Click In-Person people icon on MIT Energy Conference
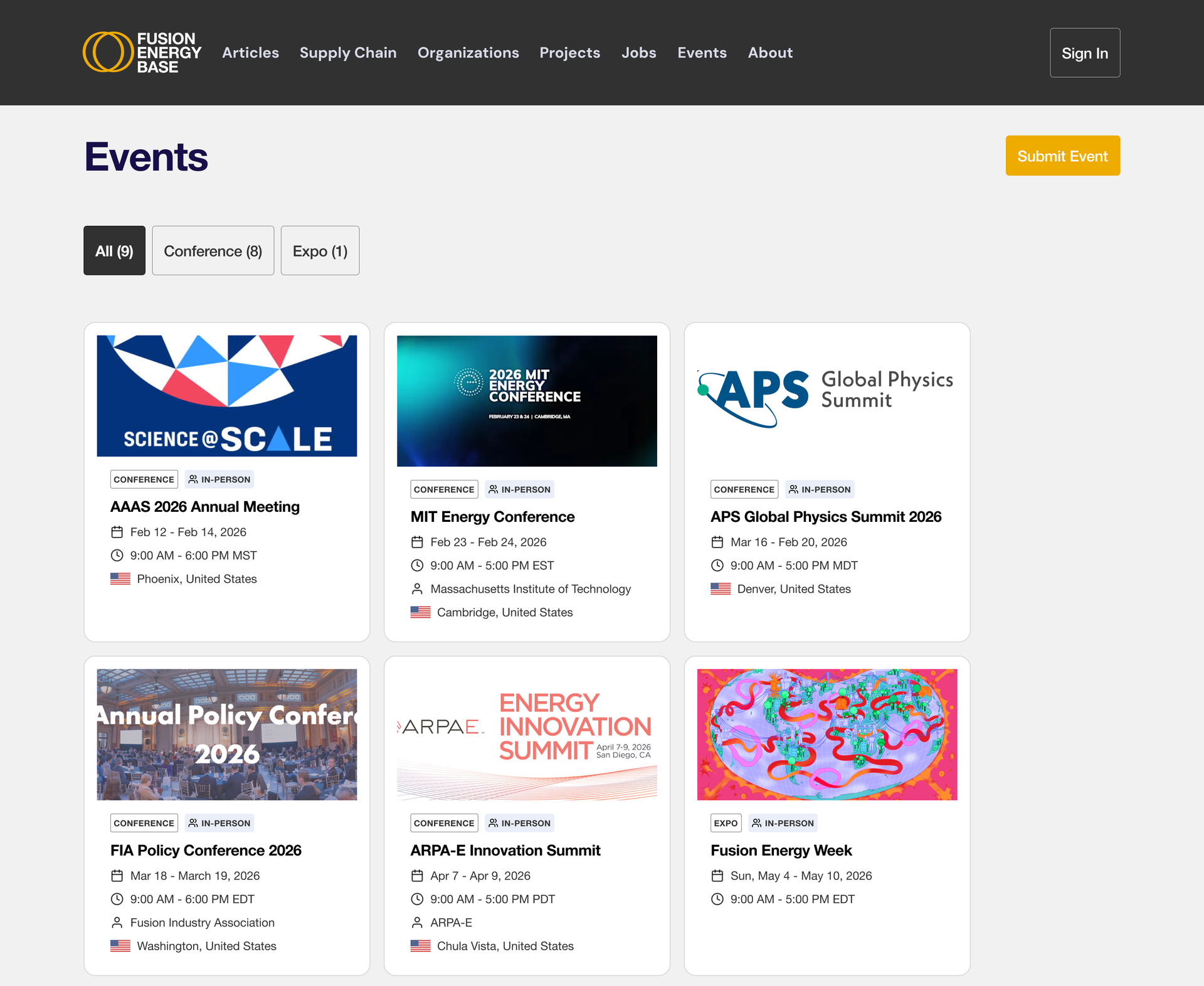The height and width of the screenshot is (986, 1204). click(494, 490)
